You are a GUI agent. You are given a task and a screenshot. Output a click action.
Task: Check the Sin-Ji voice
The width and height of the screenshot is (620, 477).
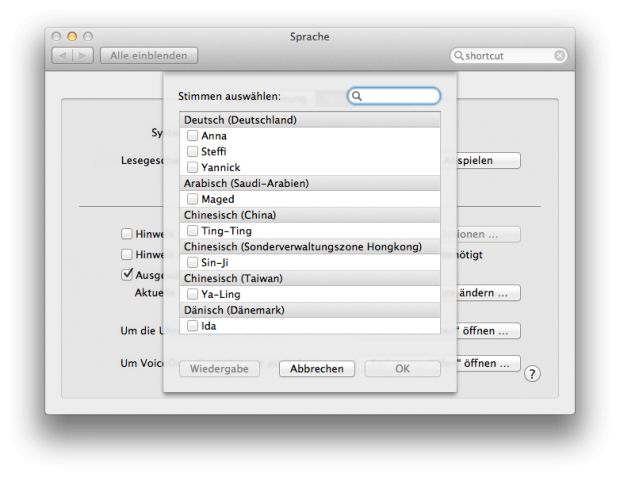coord(193,262)
